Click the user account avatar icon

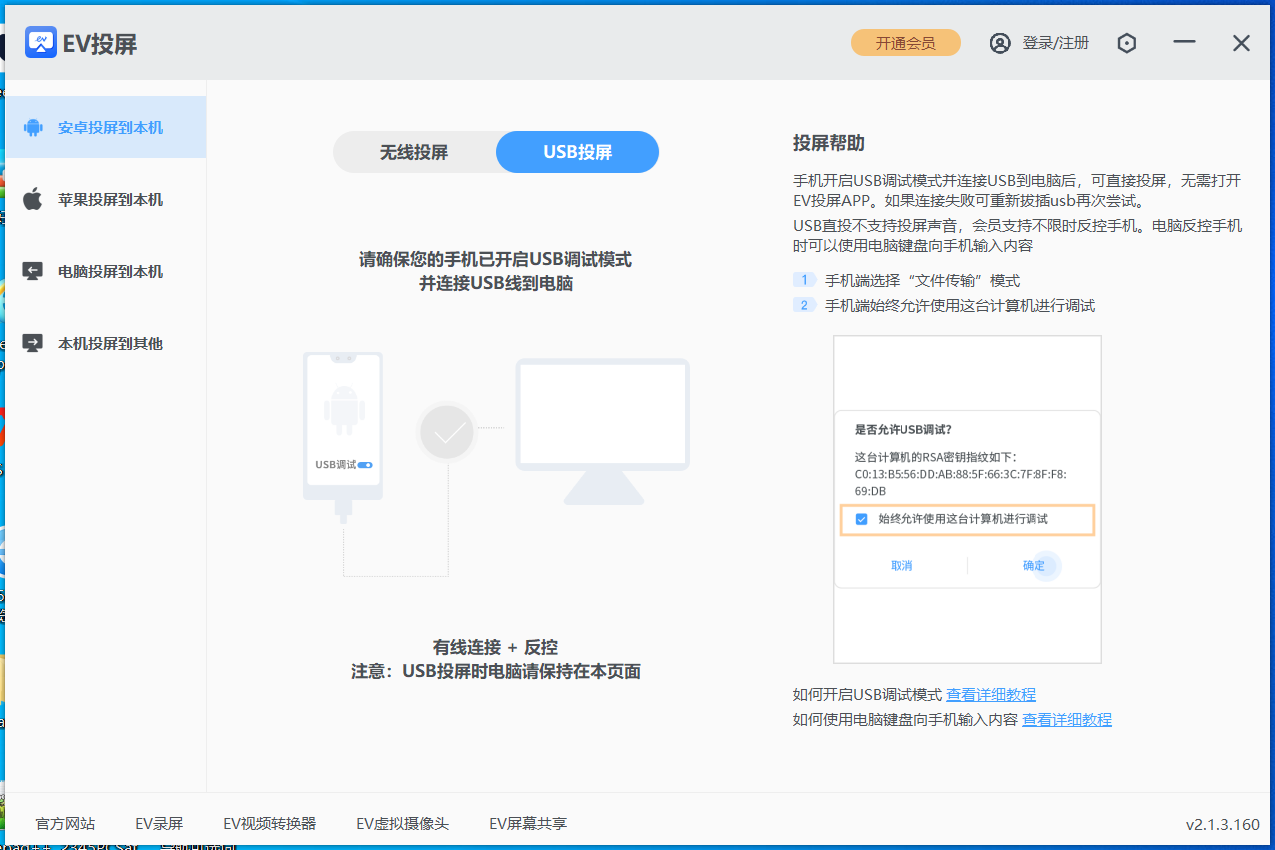[x=1000, y=43]
